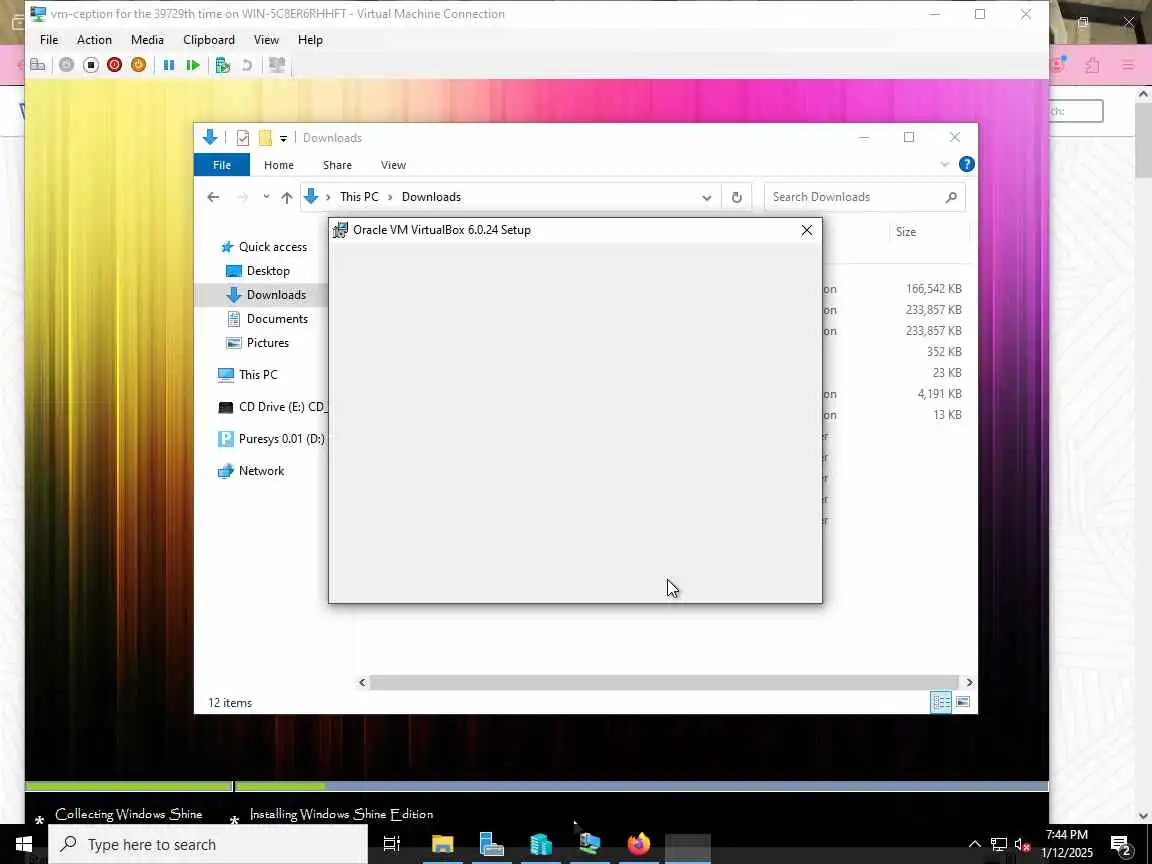Expand the Explorer ribbon chevron
The image size is (1152, 864).
(x=945, y=165)
